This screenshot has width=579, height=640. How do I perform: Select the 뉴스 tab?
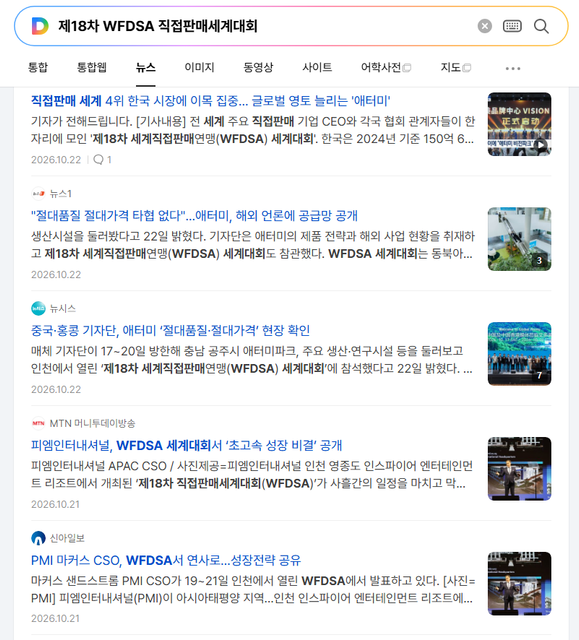point(146,67)
